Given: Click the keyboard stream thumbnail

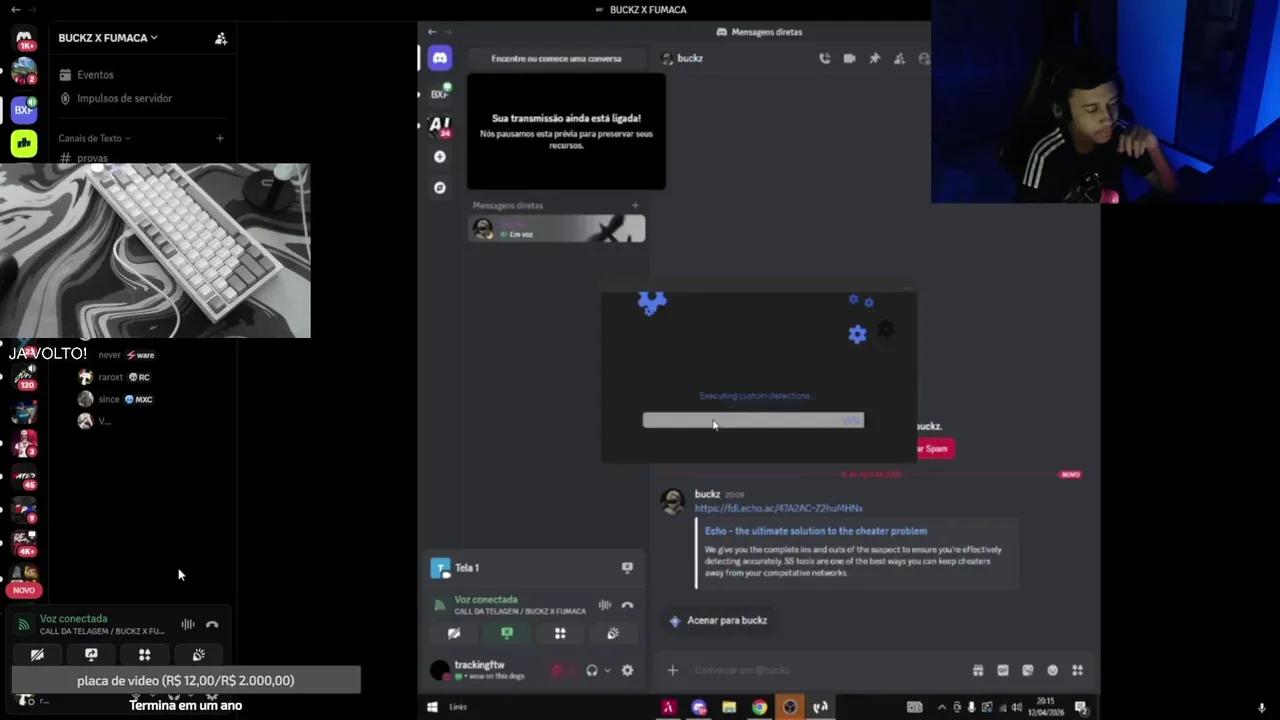Looking at the screenshot, I should point(155,251).
